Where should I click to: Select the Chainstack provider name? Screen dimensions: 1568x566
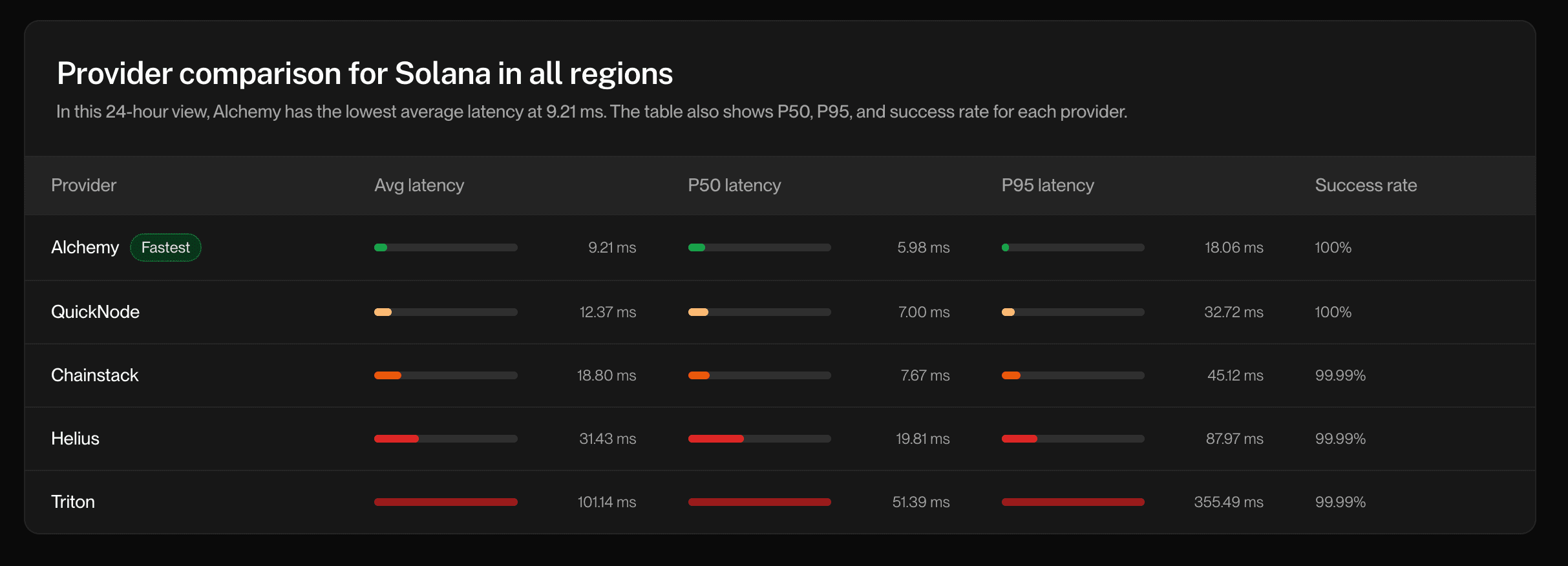pyautogui.click(x=94, y=375)
